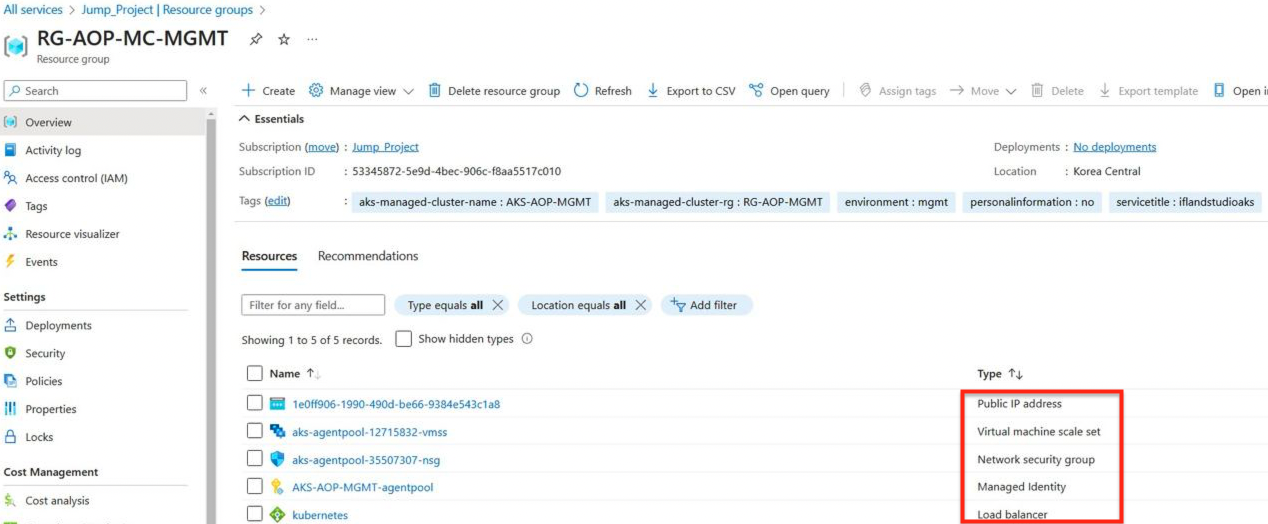Open aks-agentpool-35507307-nsg resource
This screenshot has width=1268, height=524.
point(366,460)
